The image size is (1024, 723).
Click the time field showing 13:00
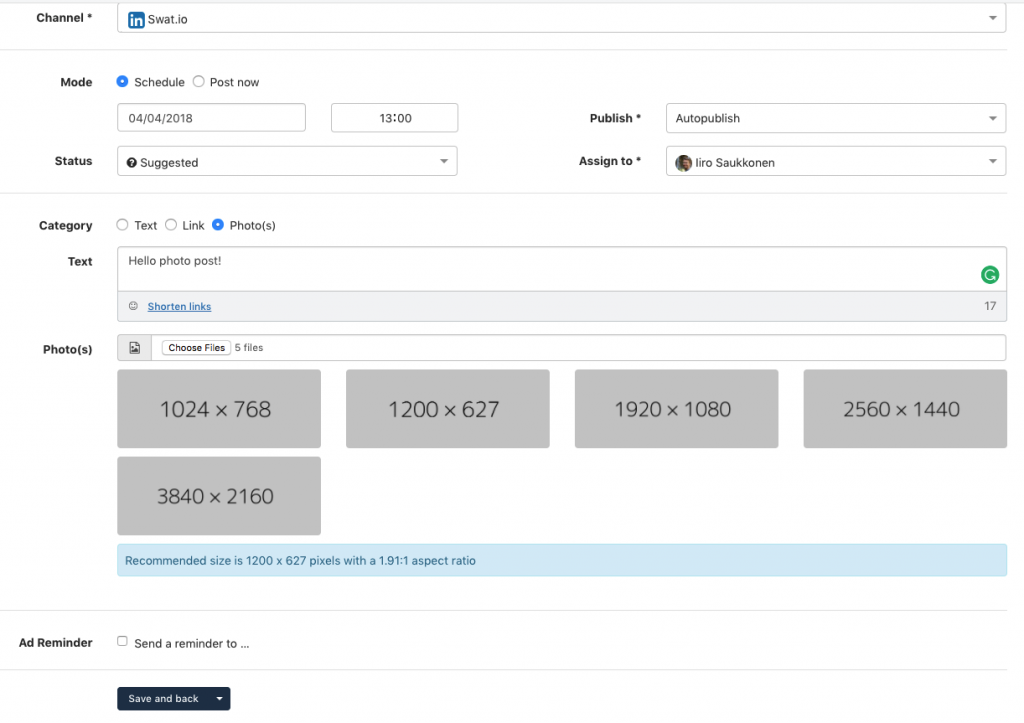(394, 118)
